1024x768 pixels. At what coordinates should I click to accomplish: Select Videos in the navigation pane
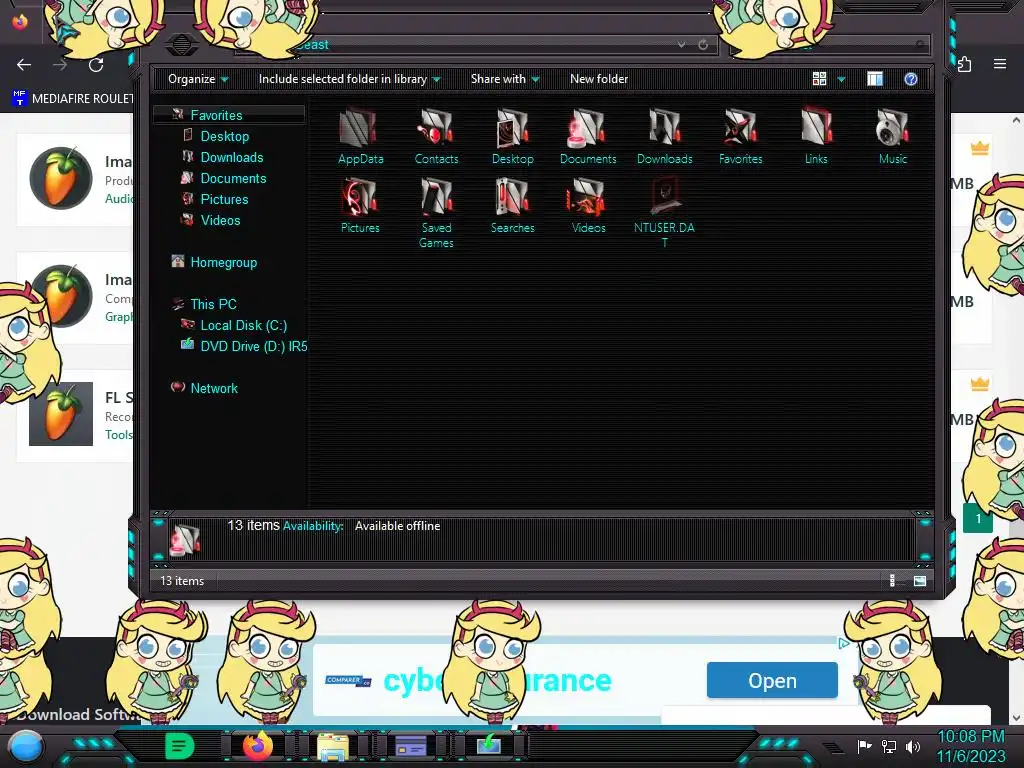coord(220,220)
